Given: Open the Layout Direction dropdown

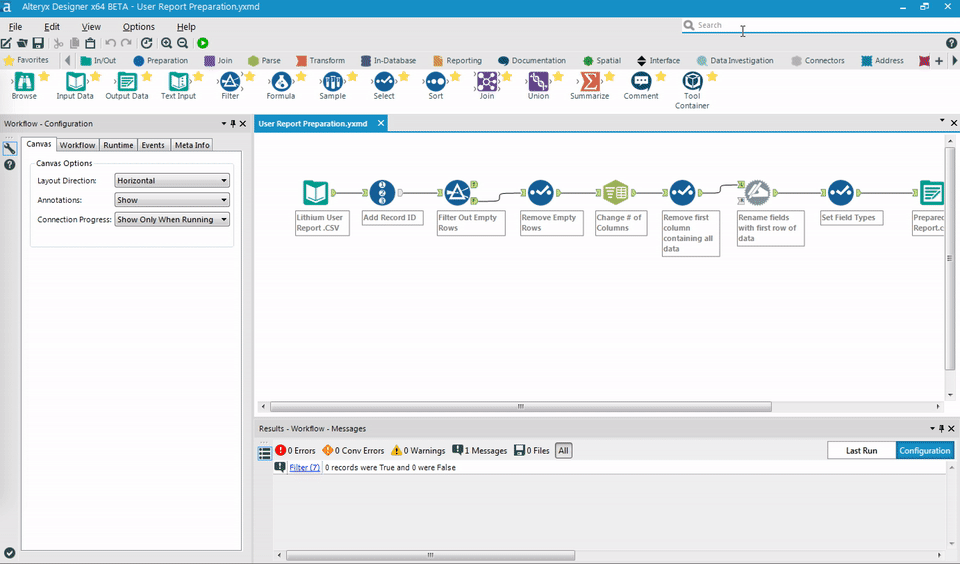Looking at the screenshot, I should pos(172,181).
